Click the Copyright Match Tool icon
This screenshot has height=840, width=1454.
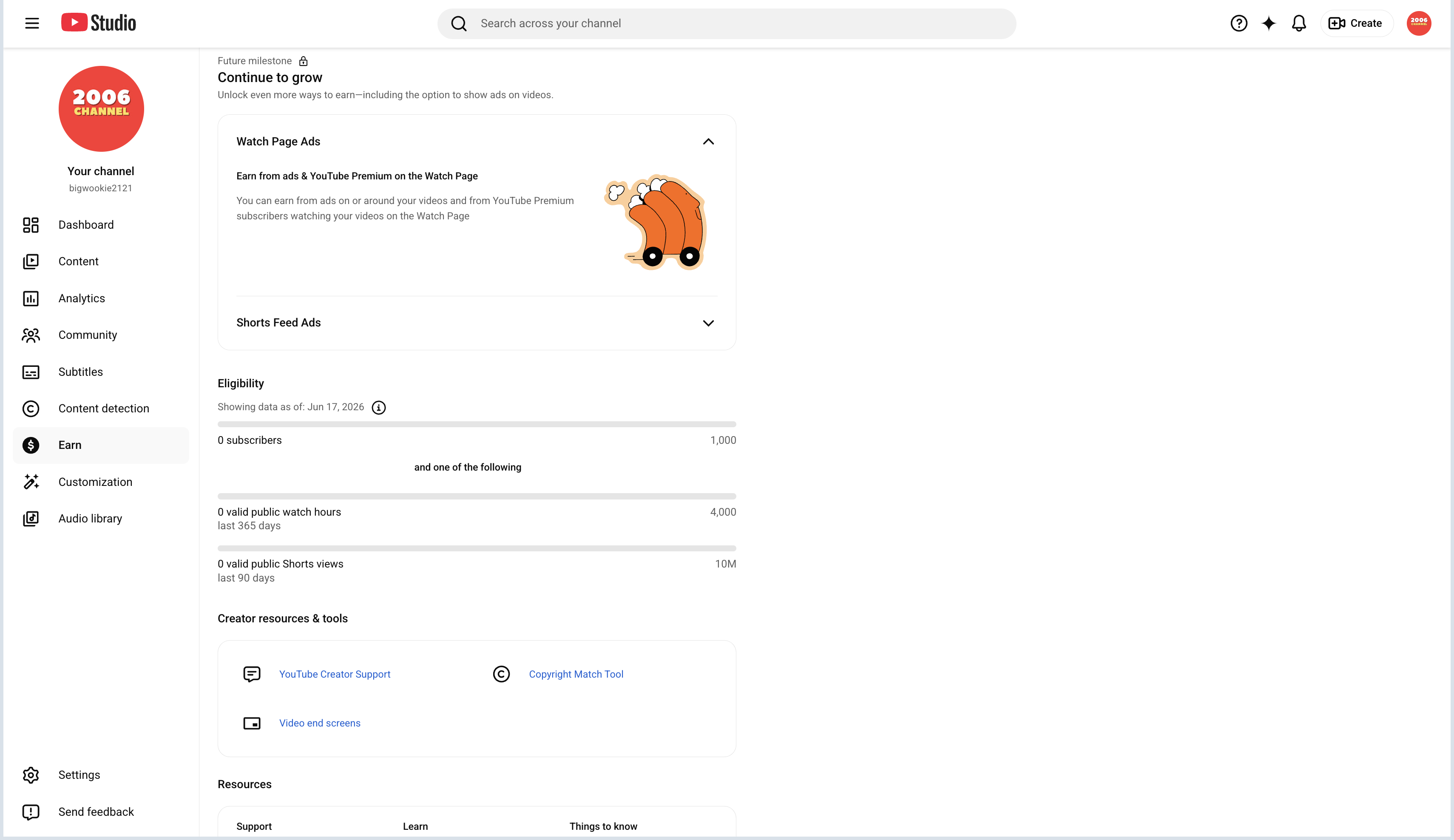[x=501, y=674]
